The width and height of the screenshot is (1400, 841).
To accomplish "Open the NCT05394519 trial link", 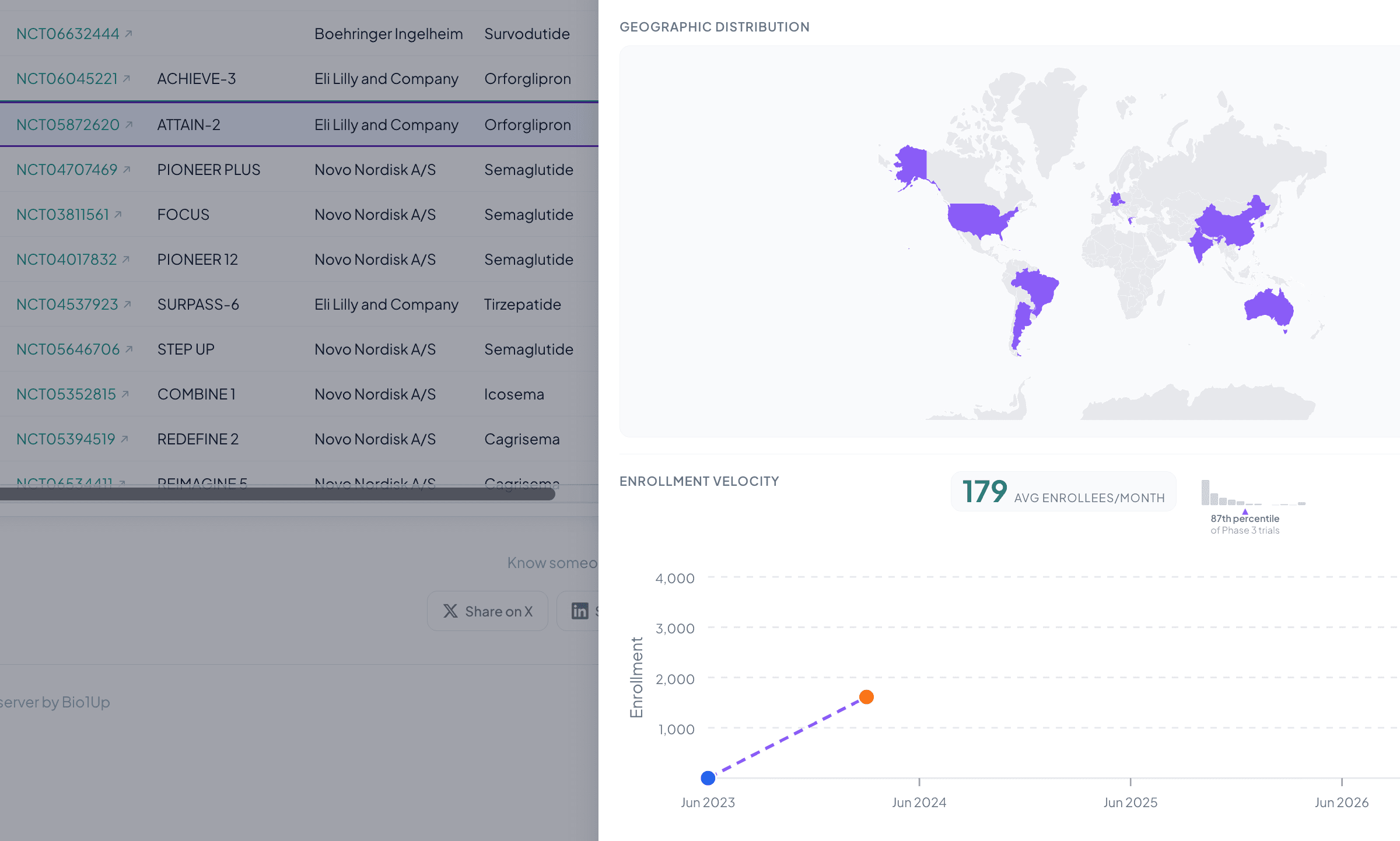I will click(66, 439).
